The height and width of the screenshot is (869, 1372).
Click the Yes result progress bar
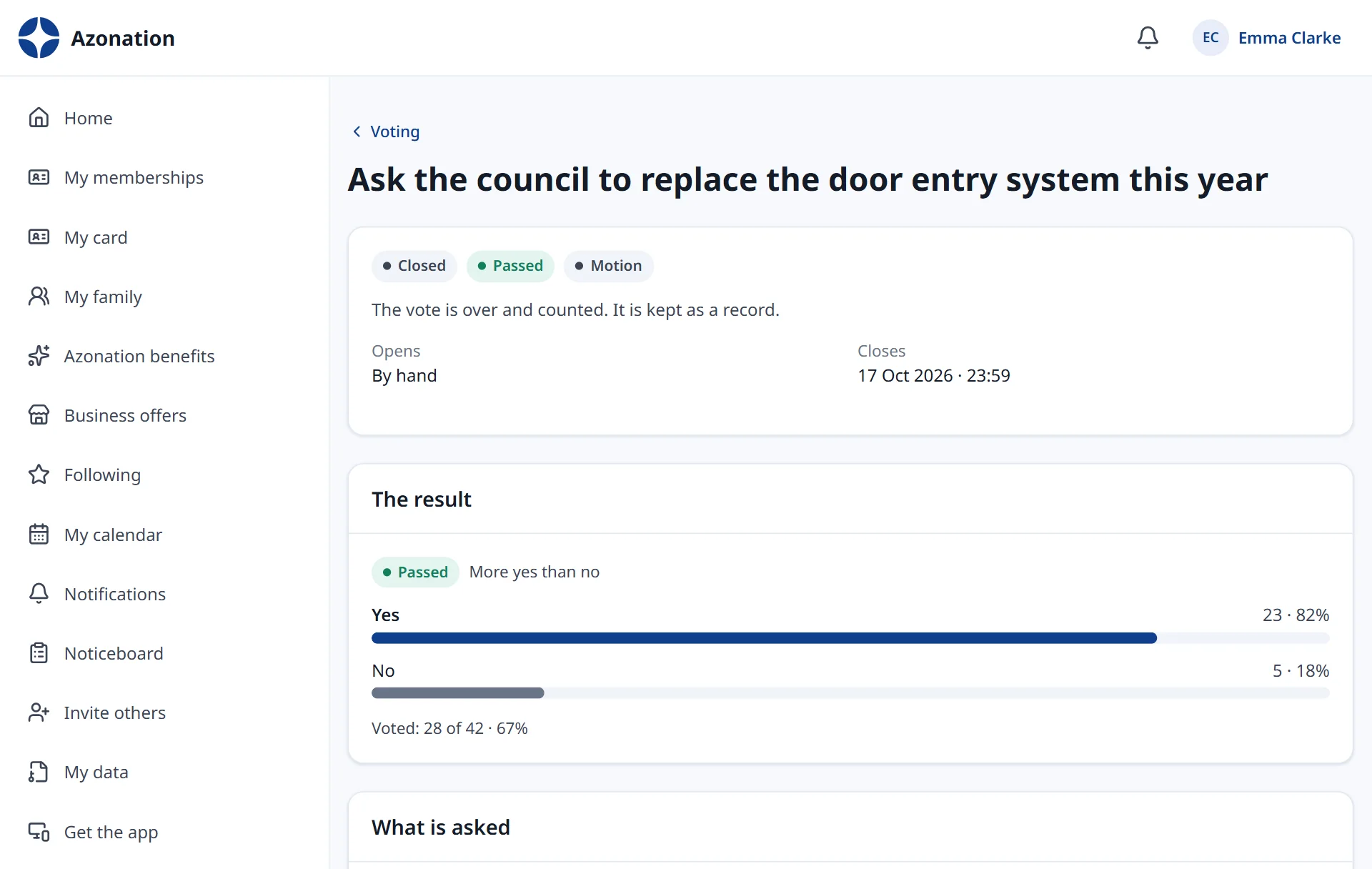850,638
